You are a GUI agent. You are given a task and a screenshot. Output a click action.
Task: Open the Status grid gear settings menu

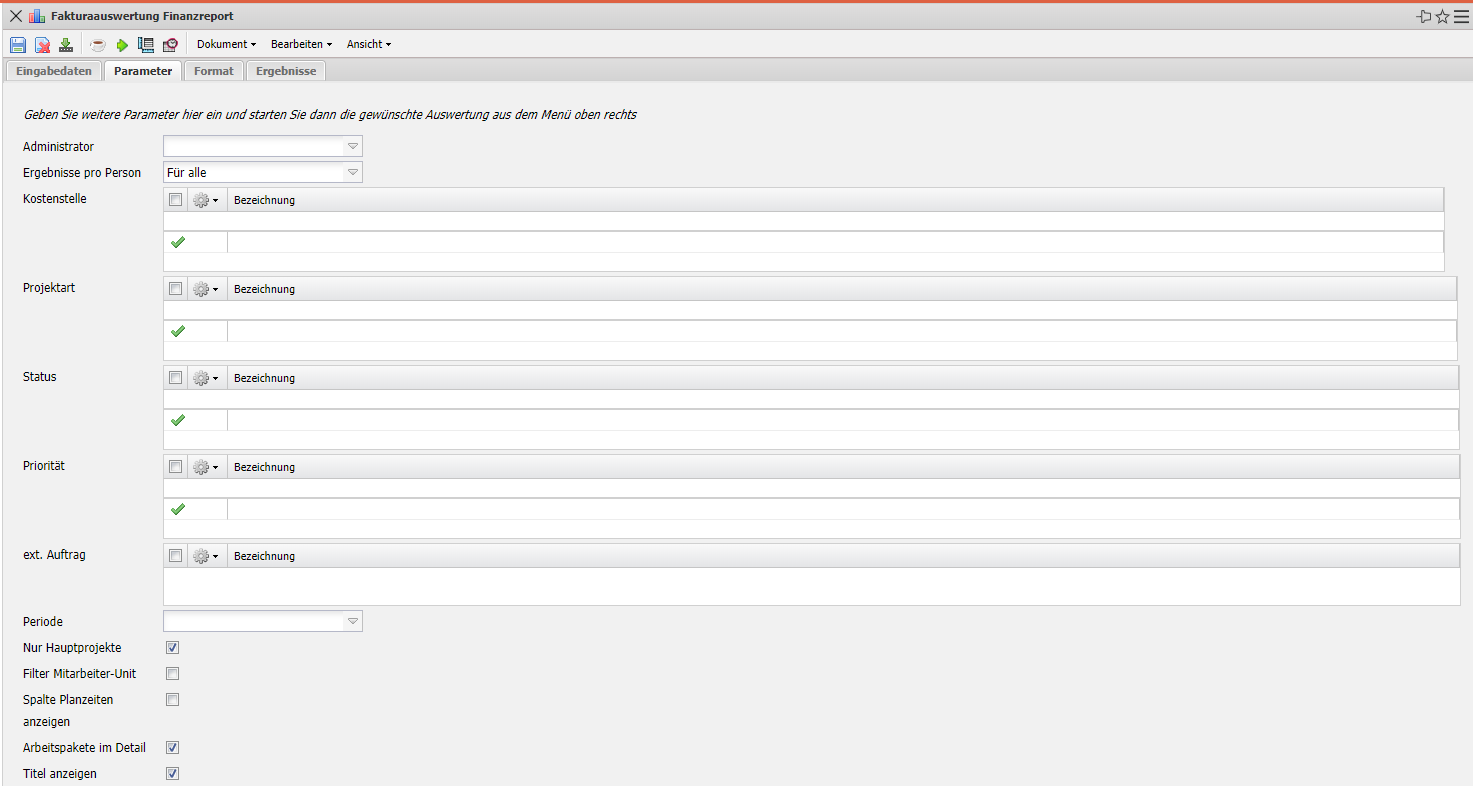point(205,378)
